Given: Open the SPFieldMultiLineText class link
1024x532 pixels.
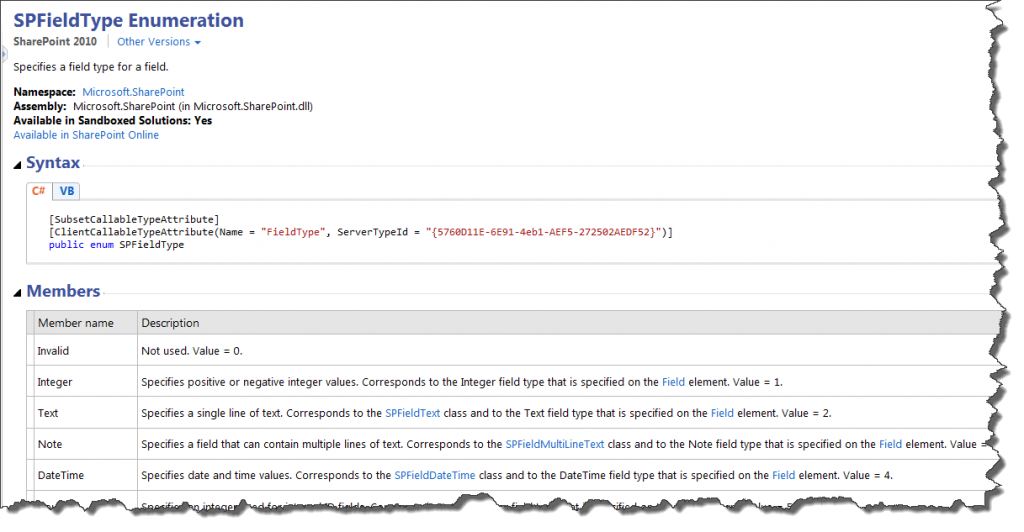Looking at the screenshot, I should pyautogui.click(x=555, y=445).
